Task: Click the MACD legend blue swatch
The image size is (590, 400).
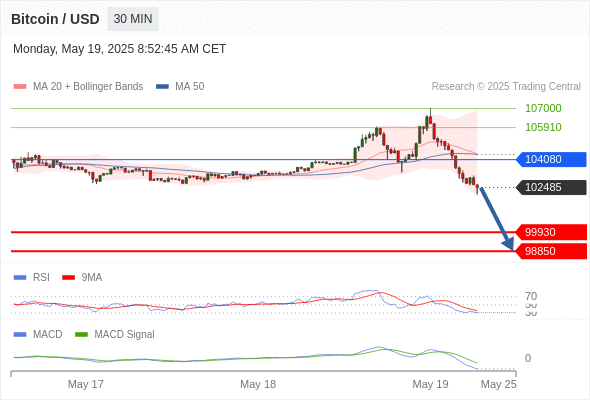Action: coord(20,335)
